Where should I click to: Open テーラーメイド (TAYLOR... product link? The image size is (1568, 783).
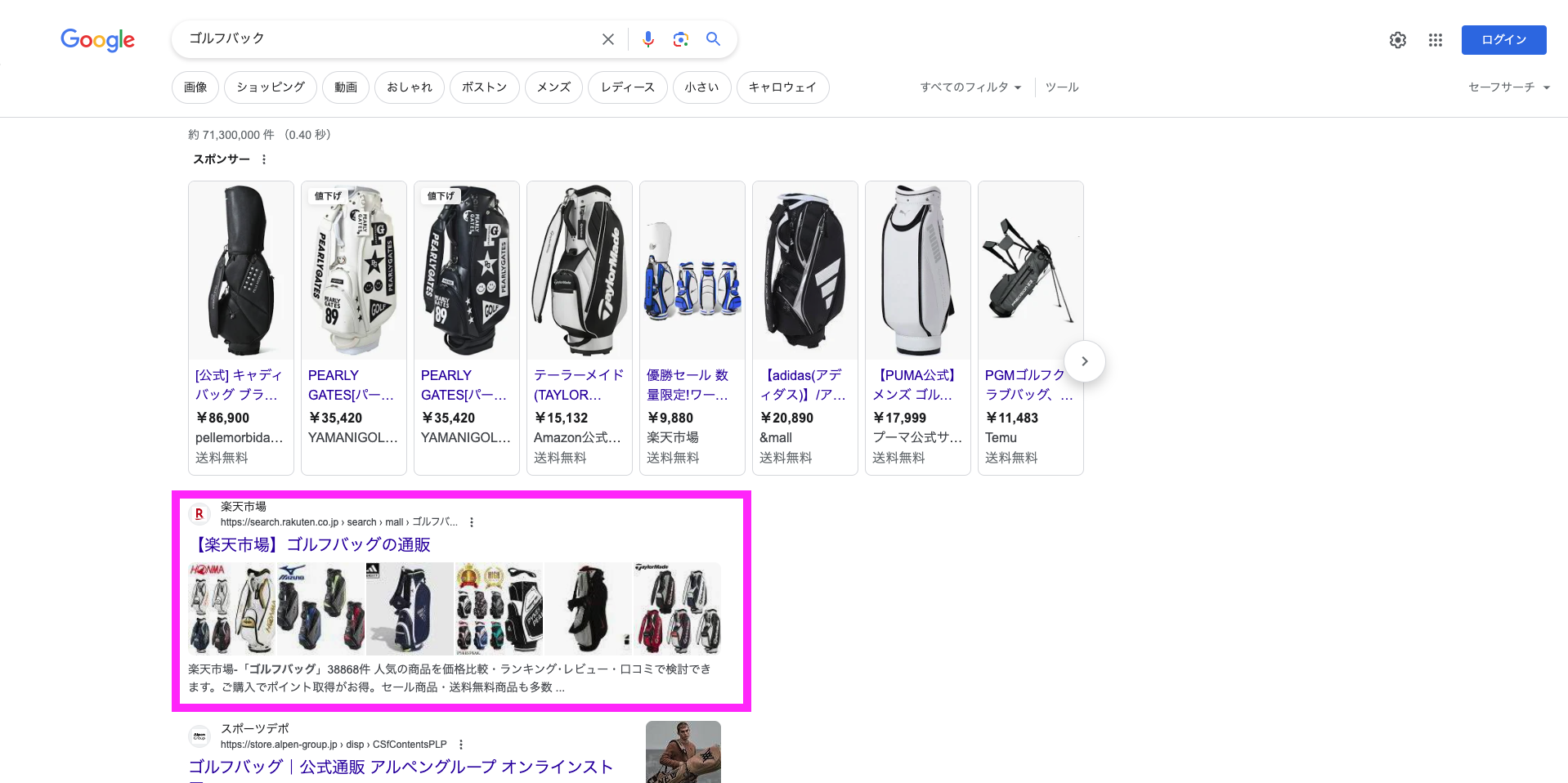579,385
